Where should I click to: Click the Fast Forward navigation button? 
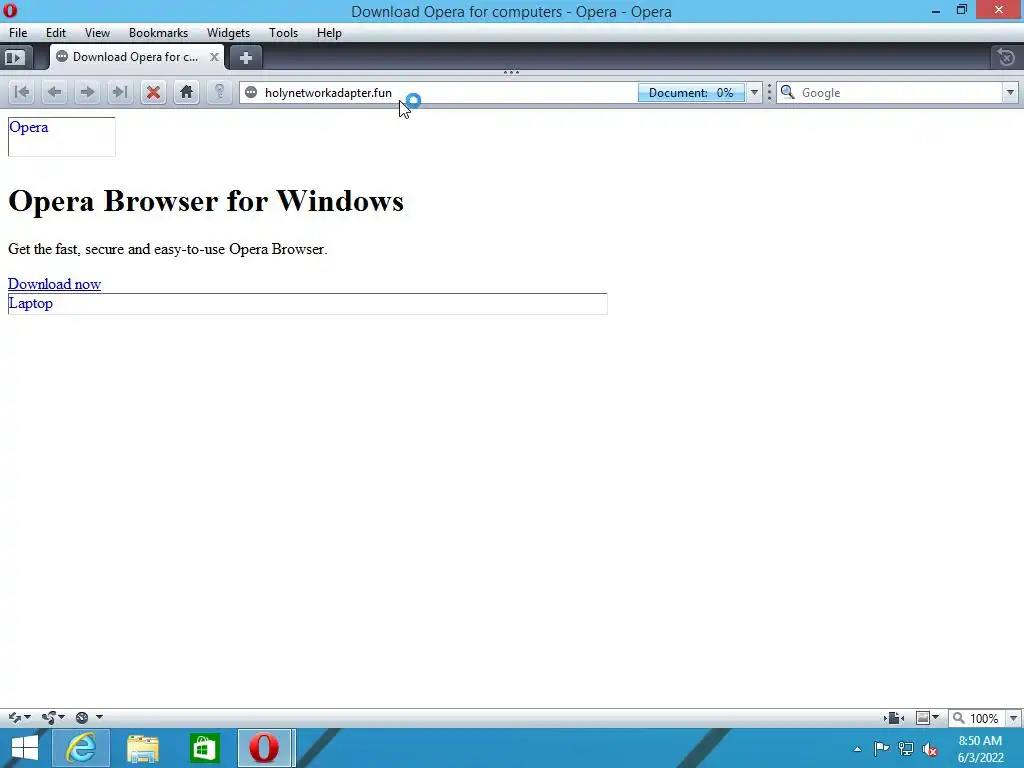click(x=120, y=92)
